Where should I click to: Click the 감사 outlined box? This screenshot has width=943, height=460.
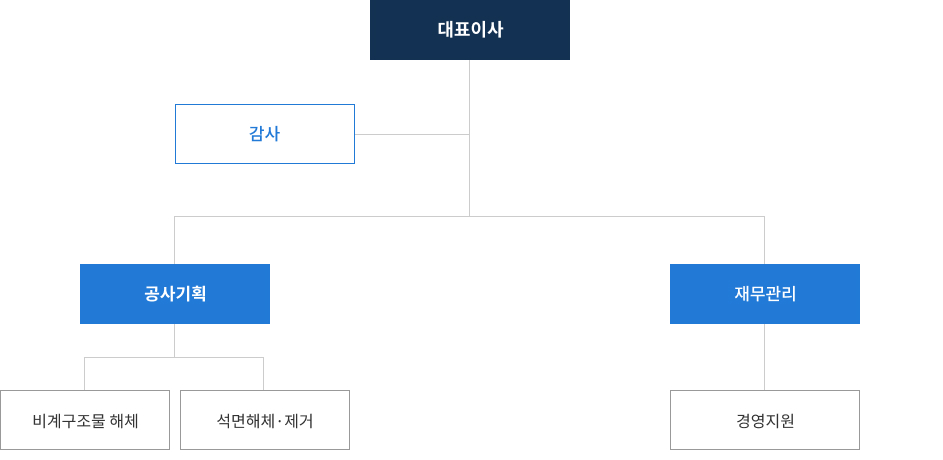click(x=265, y=134)
